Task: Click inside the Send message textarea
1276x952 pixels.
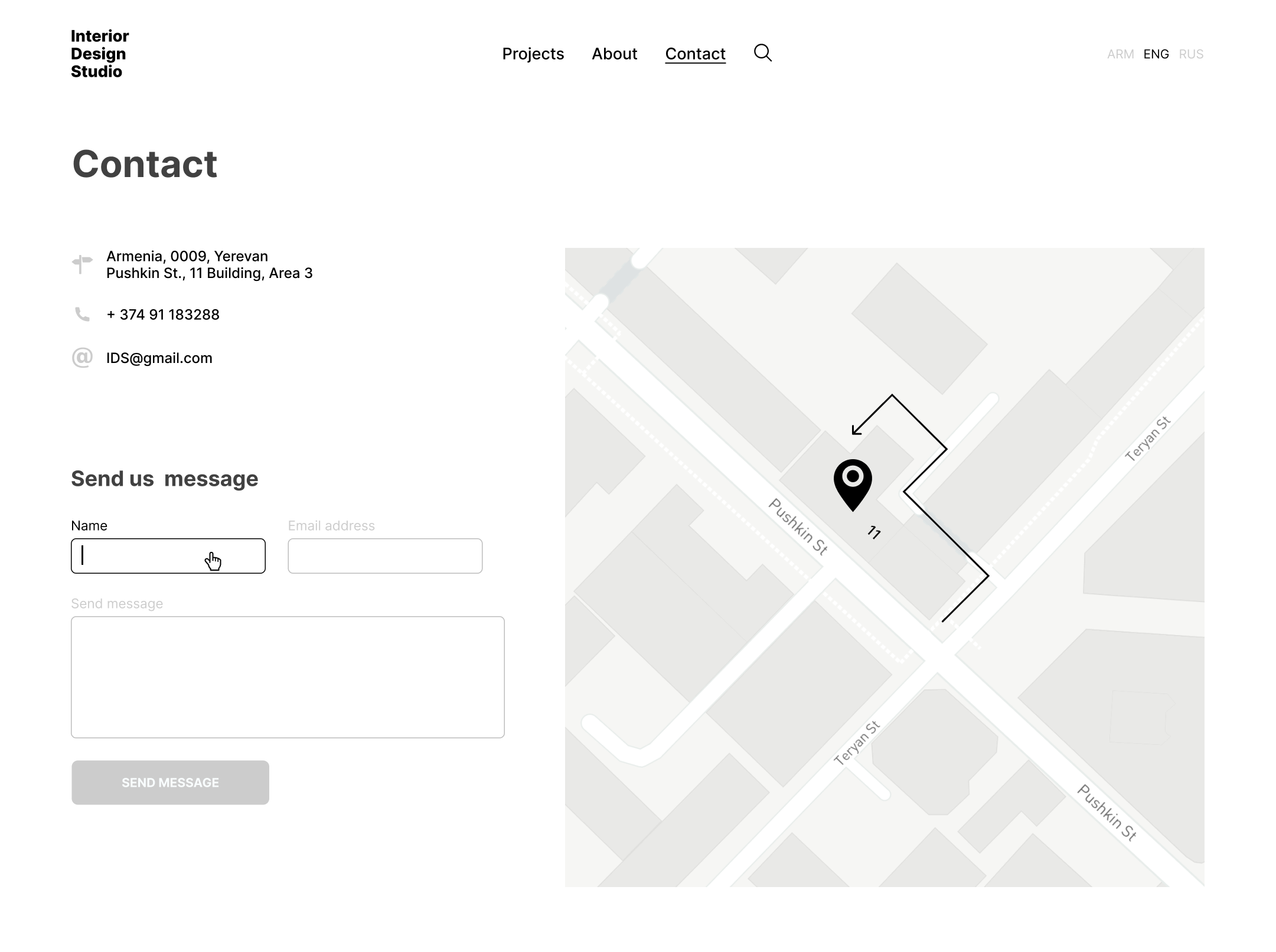Action: tap(288, 678)
